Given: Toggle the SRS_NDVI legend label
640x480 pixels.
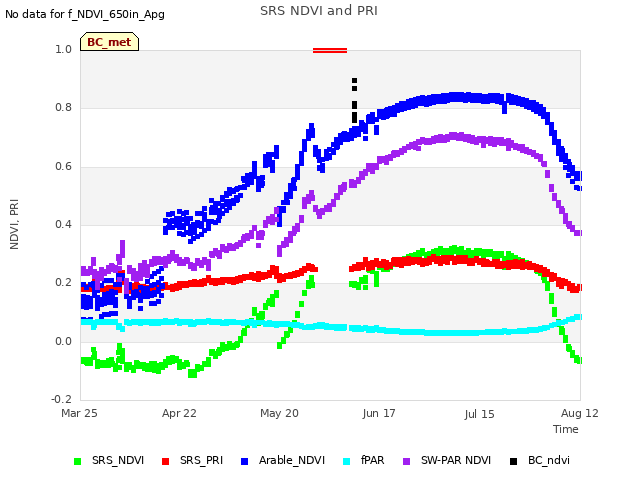Looking at the screenshot, I should 118,460.
